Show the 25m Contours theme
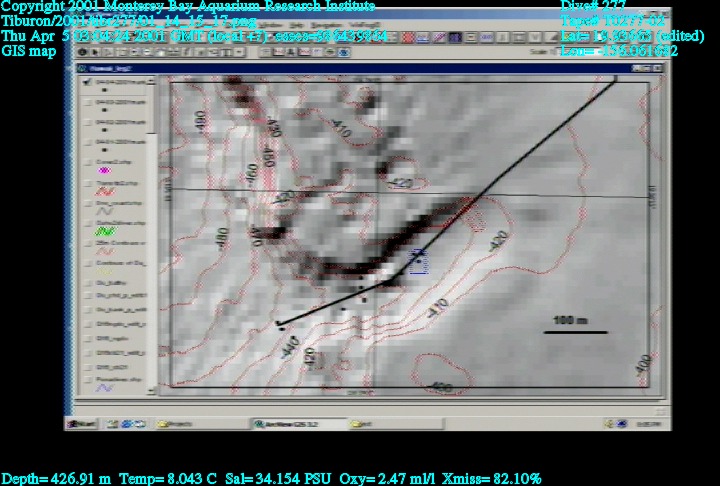The height and width of the screenshot is (486, 720). pos(88,243)
